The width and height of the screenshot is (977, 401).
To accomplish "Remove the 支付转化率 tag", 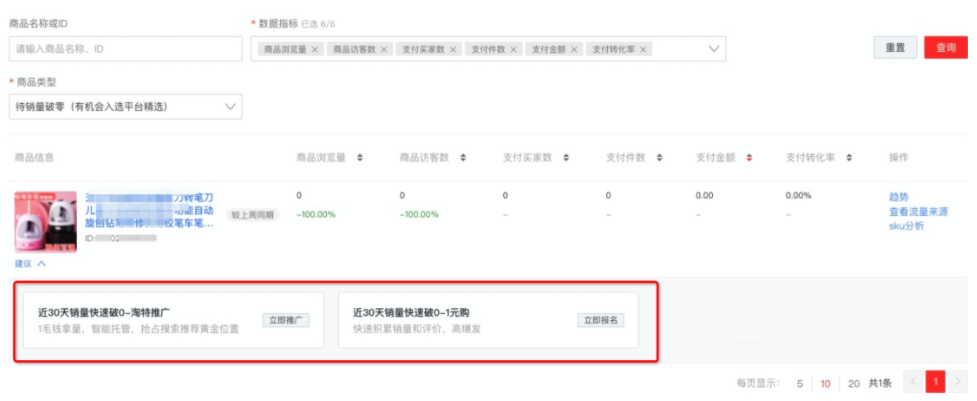I will [x=643, y=49].
